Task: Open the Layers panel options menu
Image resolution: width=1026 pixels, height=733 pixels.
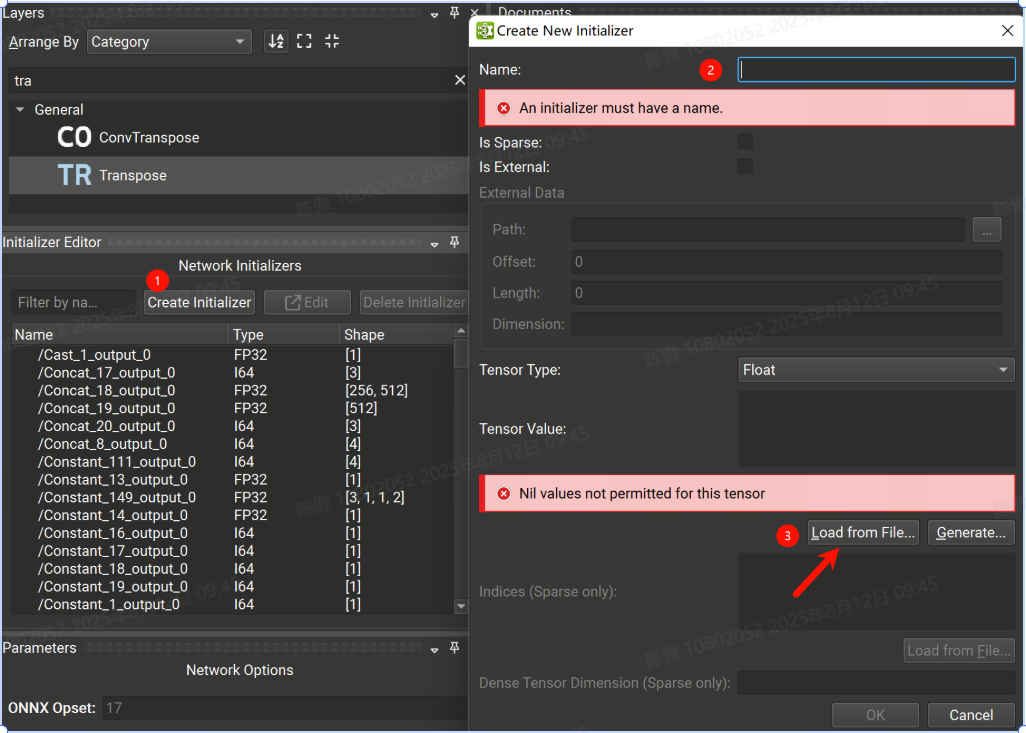Action: [434, 14]
